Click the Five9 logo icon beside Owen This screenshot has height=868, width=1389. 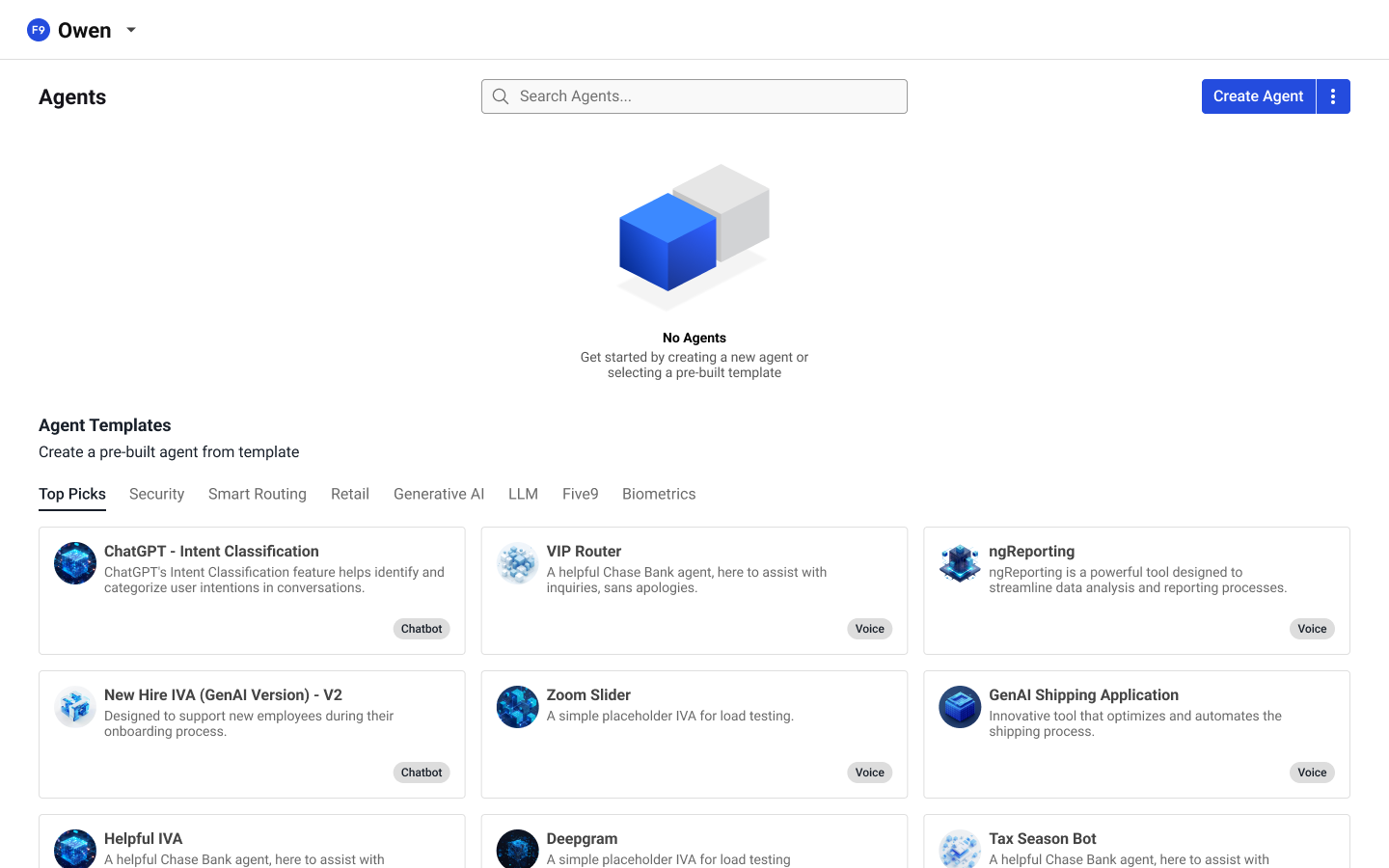click(39, 30)
